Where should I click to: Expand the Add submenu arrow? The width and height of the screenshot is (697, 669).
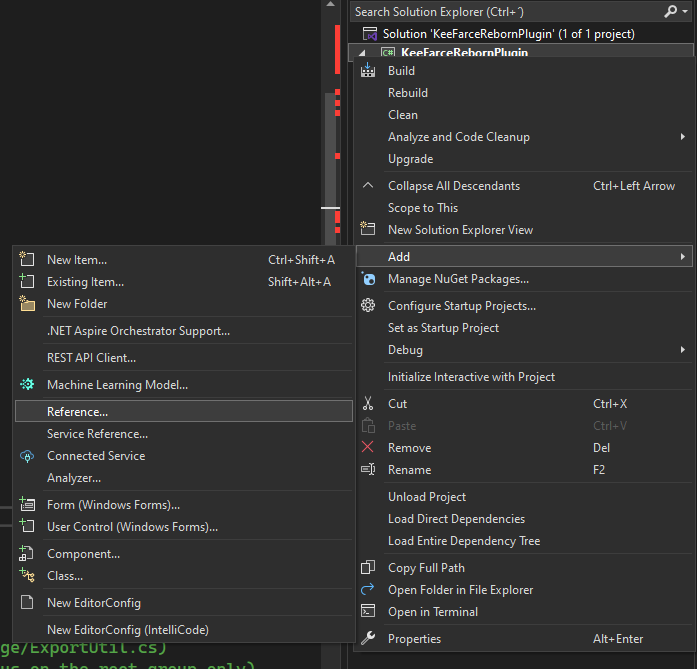point(682,256)
